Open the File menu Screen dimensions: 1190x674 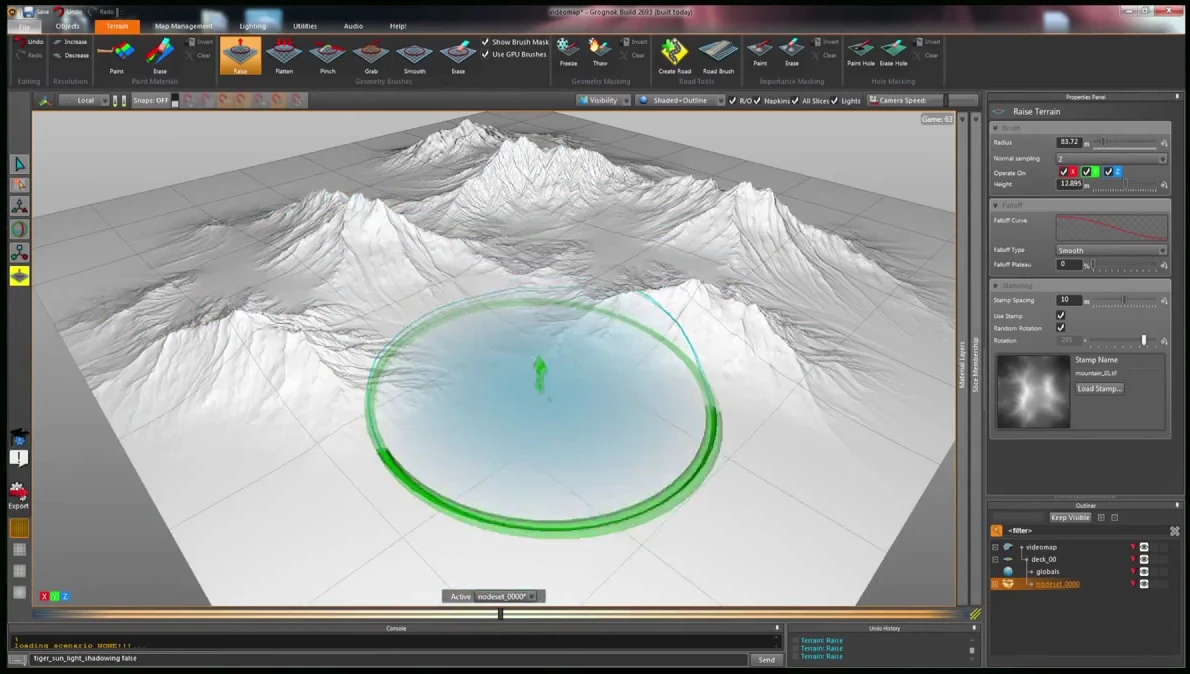pyautogui.click(x=24, y=27)
